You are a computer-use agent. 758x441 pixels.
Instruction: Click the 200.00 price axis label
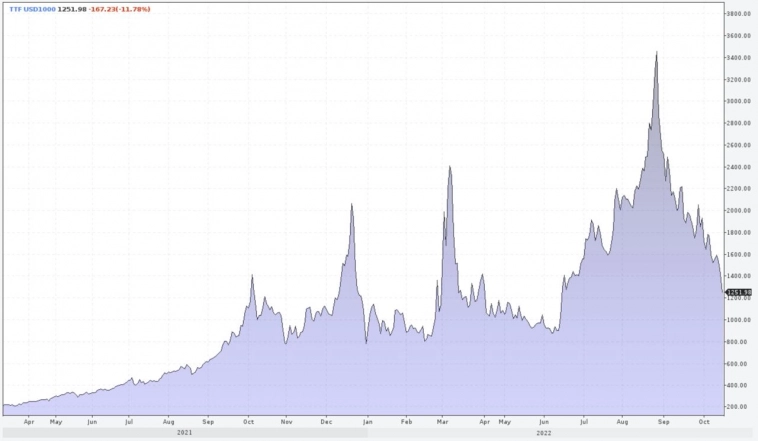tap(738, 407)
